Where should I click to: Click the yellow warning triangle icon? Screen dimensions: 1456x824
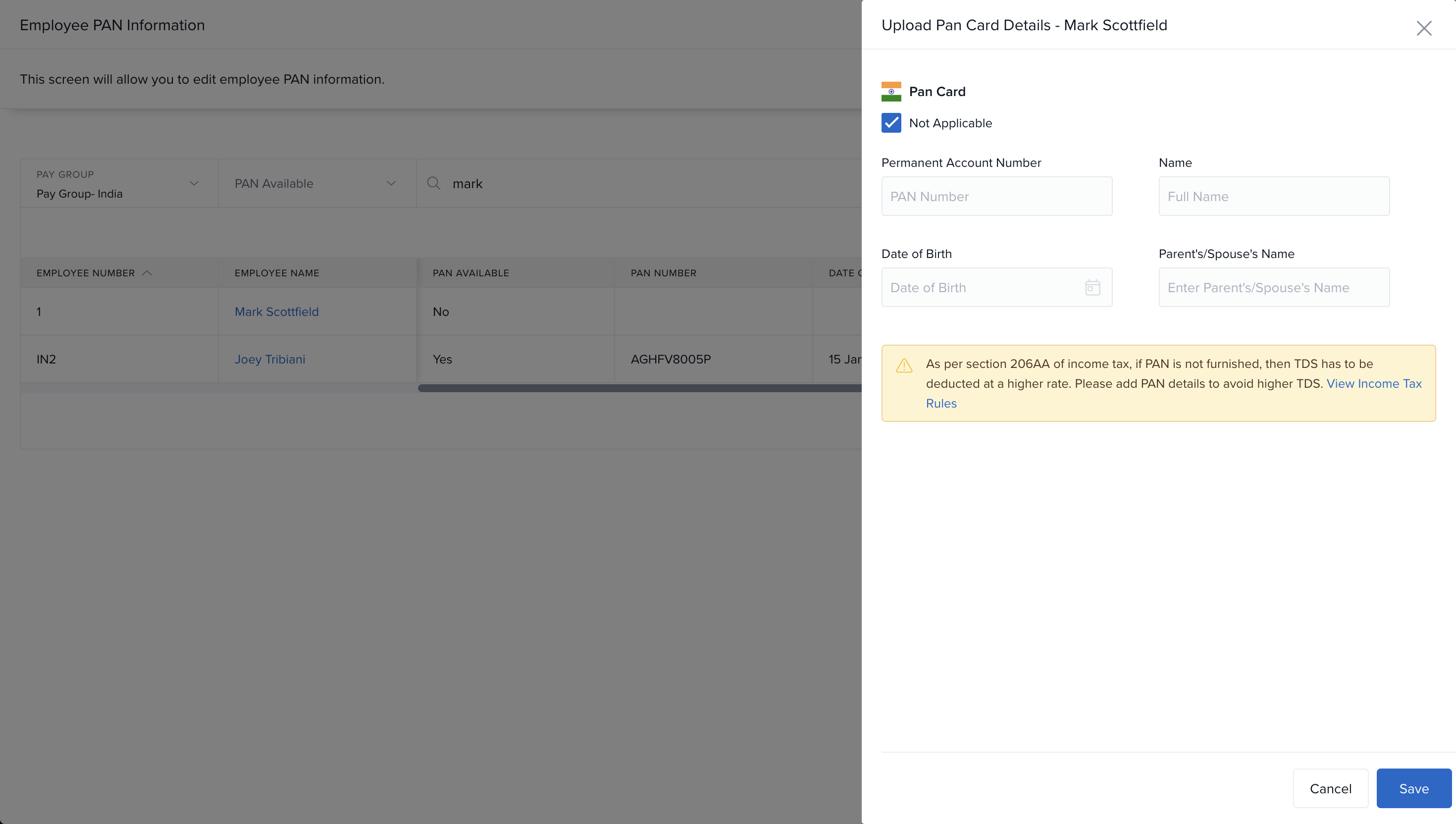tap(904, 365)
